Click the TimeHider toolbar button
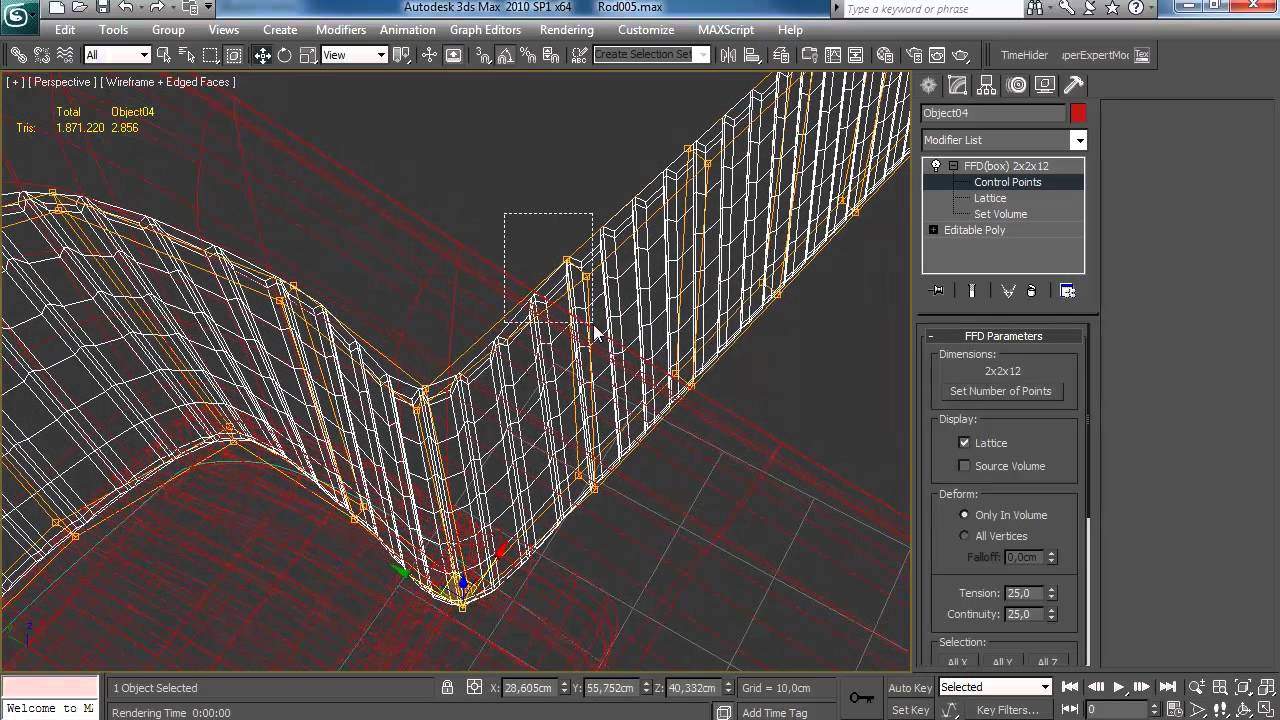This screenshot has height=720, width=1280. 1024,55
